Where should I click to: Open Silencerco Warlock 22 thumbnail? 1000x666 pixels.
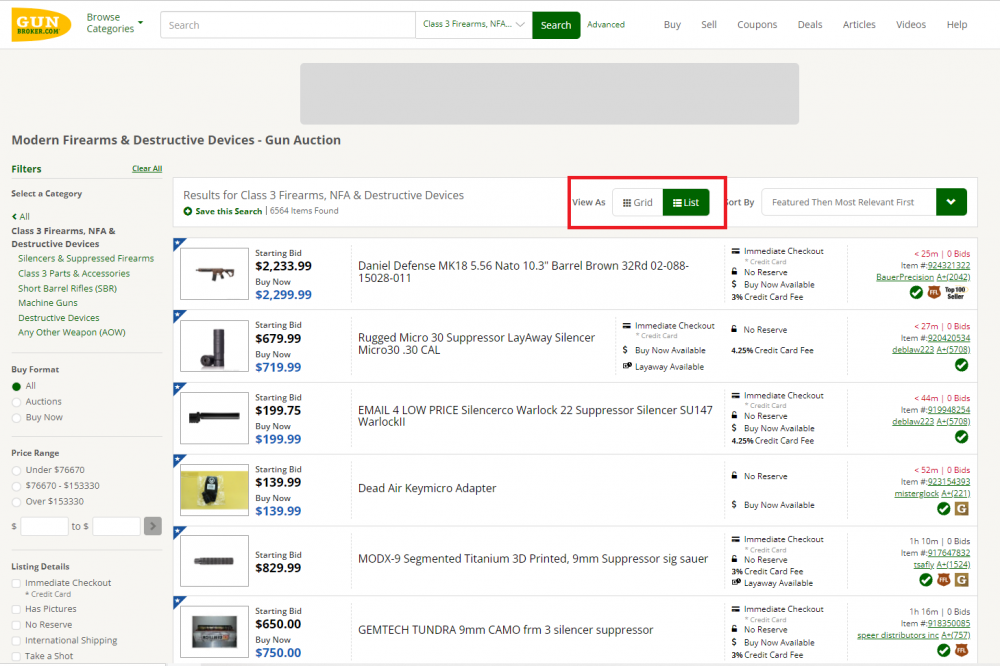coord(214,418)
